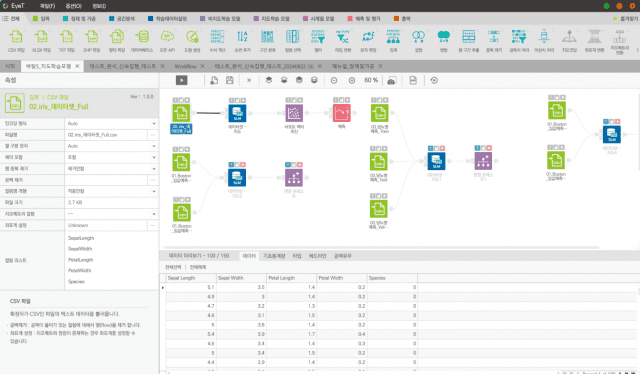Open the 공백유무 preview tab
The height and width of the screenshot is (374, 640).
coord(342,256)
